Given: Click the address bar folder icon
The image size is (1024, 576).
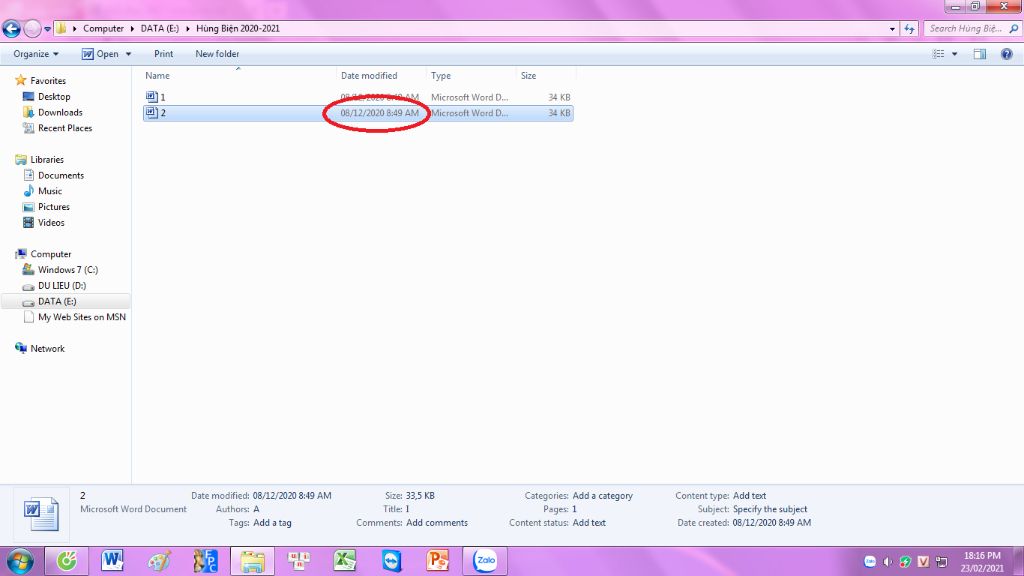Looking at the screenshot, I should tap(61, 28).
